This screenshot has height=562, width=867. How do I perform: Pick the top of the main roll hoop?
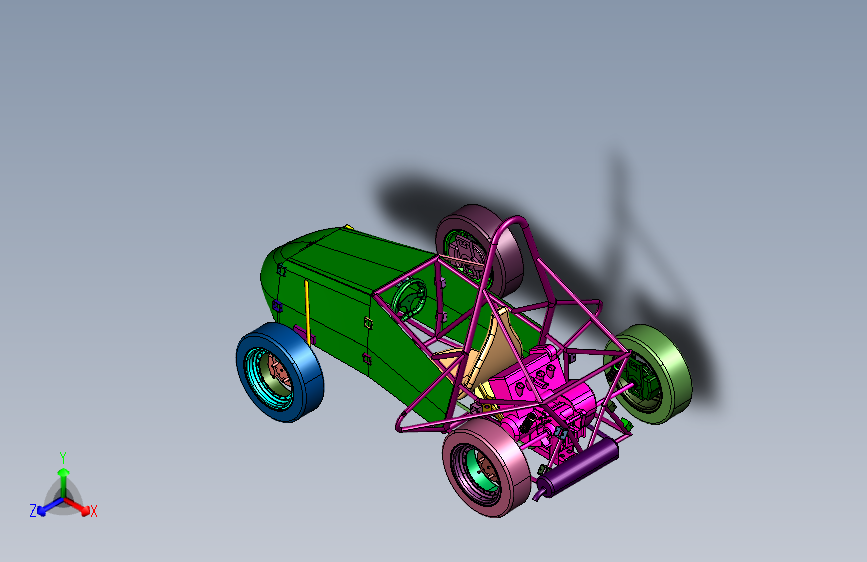click(514, 220)
